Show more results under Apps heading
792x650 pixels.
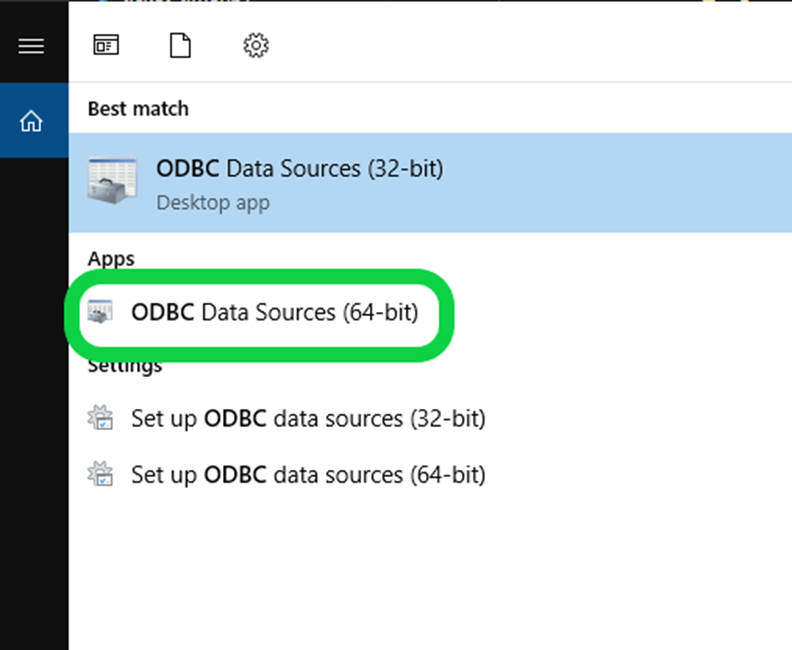tap(111, 259)
